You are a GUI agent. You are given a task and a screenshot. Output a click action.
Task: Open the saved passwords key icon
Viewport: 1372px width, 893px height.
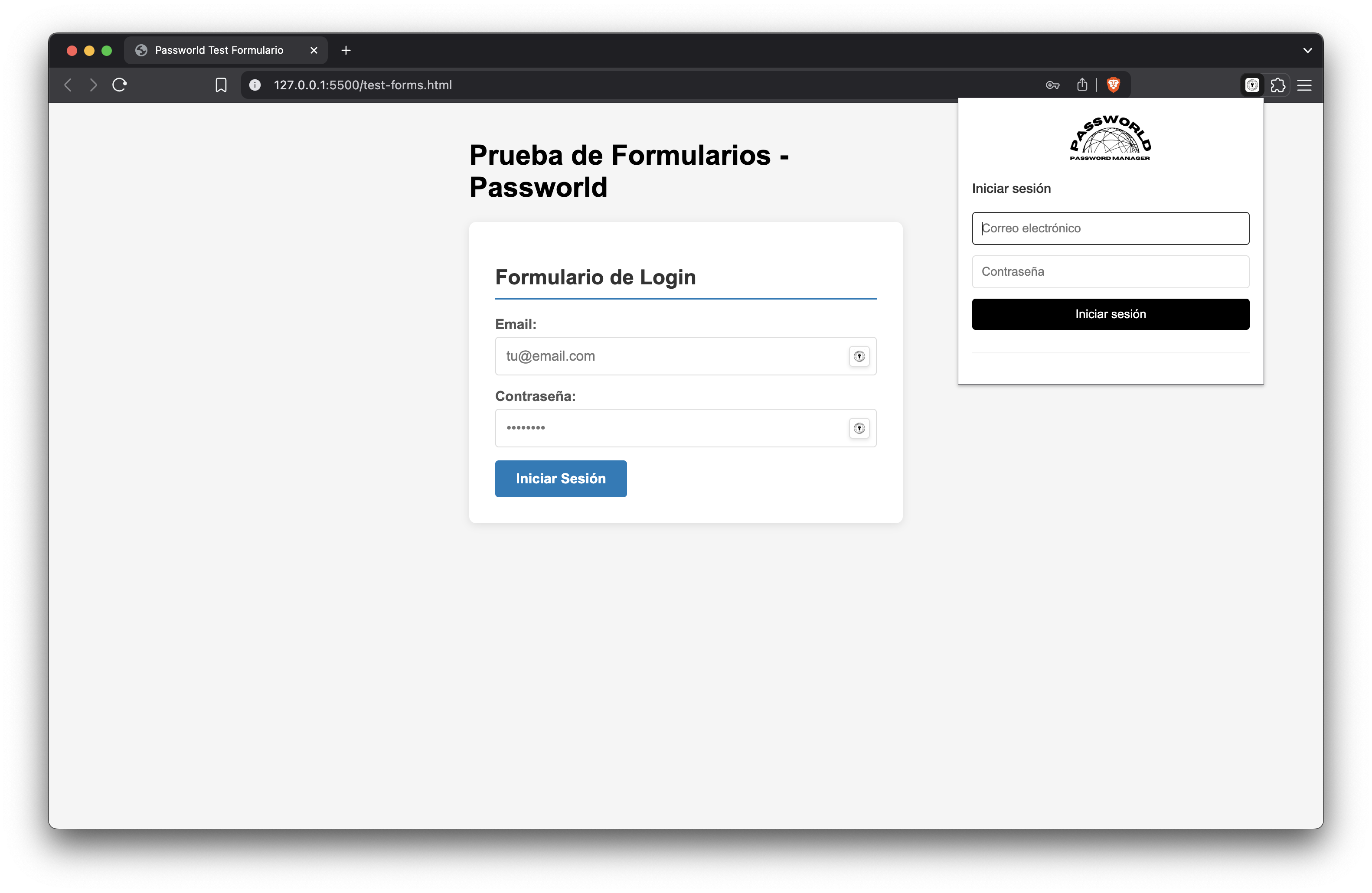coord(1052,85)
